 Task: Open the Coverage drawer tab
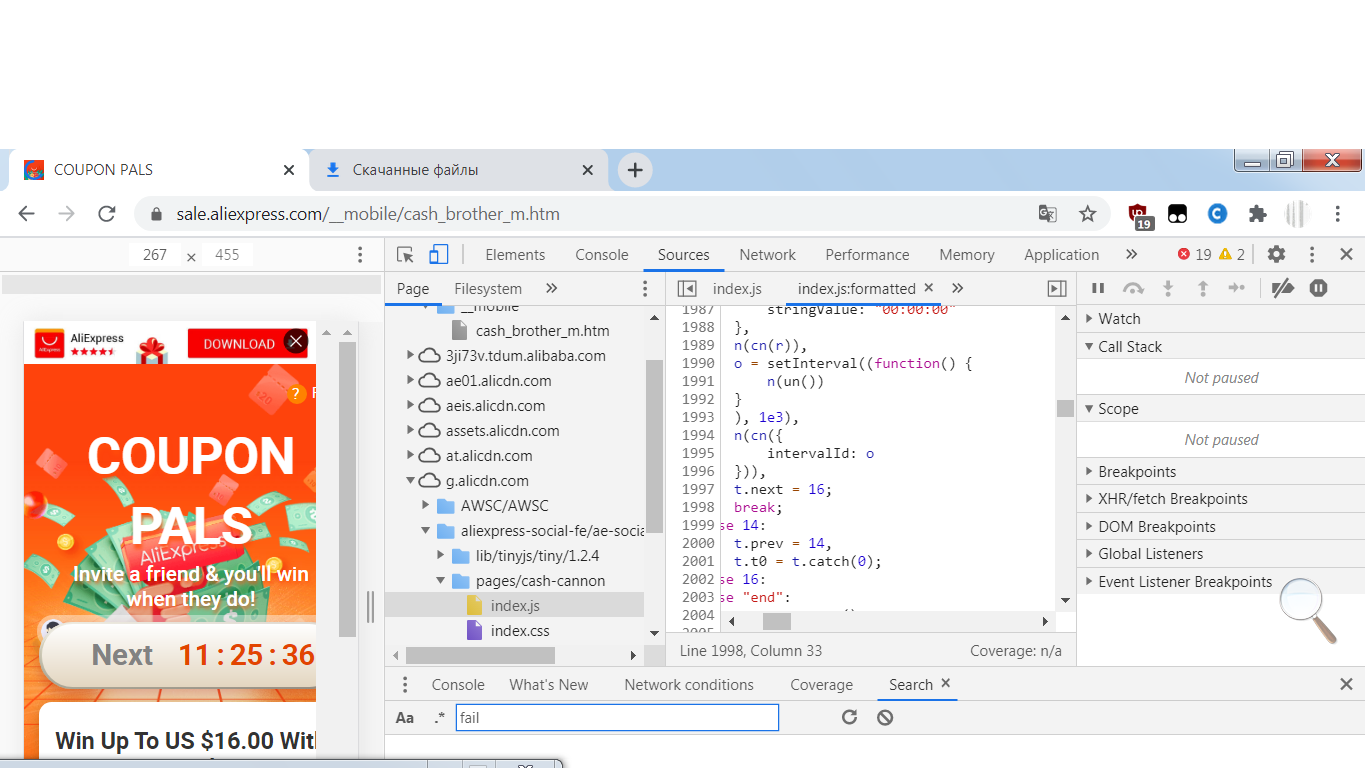click(x=821, y=685)
